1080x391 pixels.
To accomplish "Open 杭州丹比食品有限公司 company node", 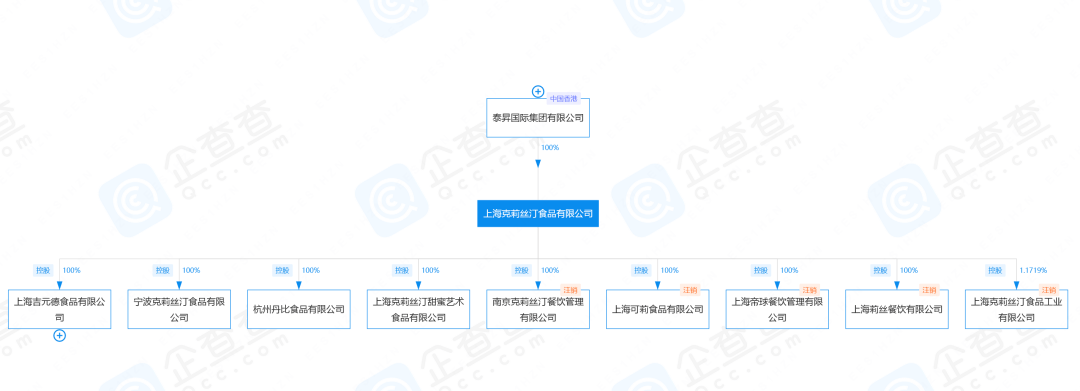I will click(299, 309).
